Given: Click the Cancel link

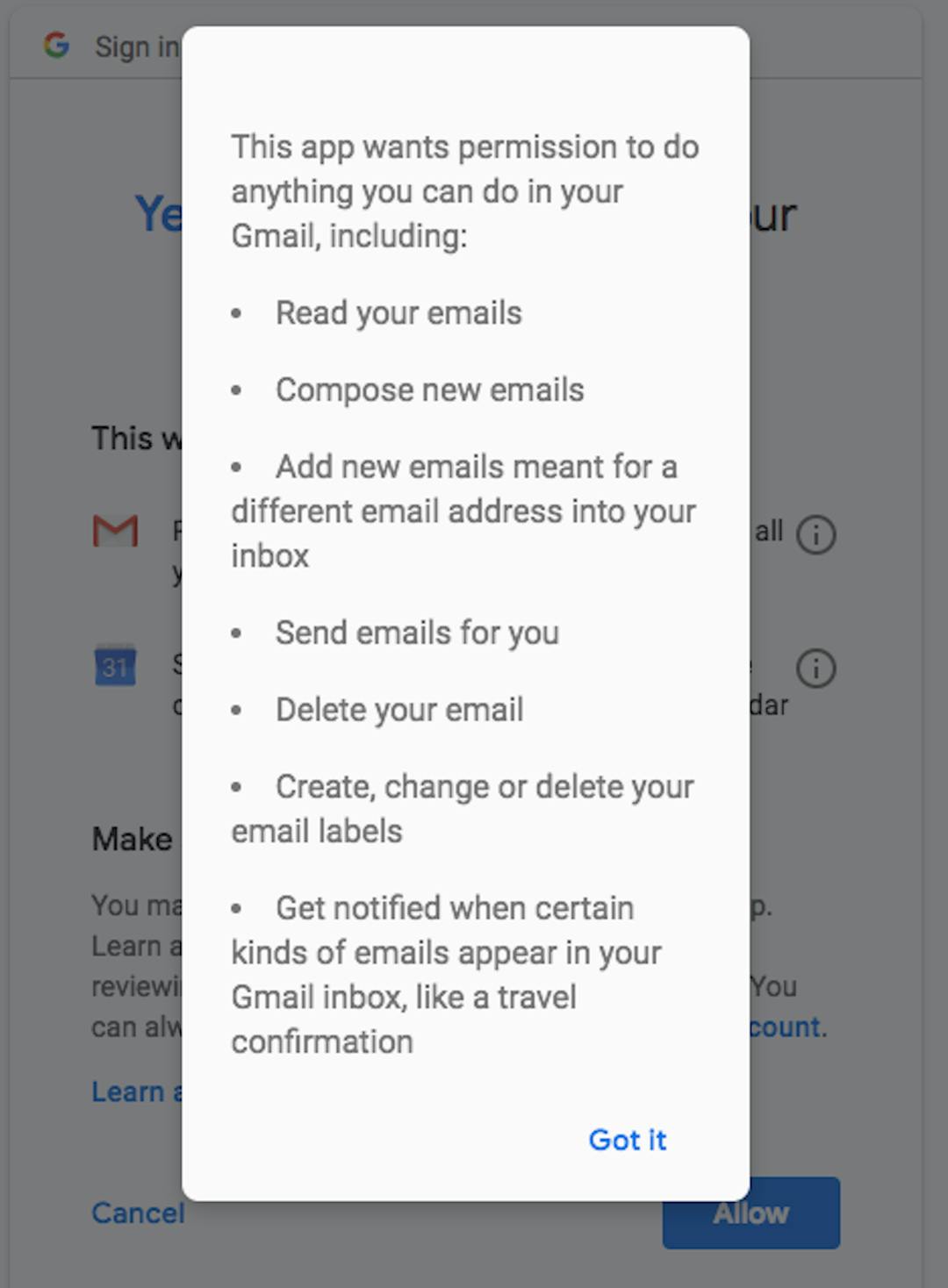Looking at the screenshot, I should 138,1213.
